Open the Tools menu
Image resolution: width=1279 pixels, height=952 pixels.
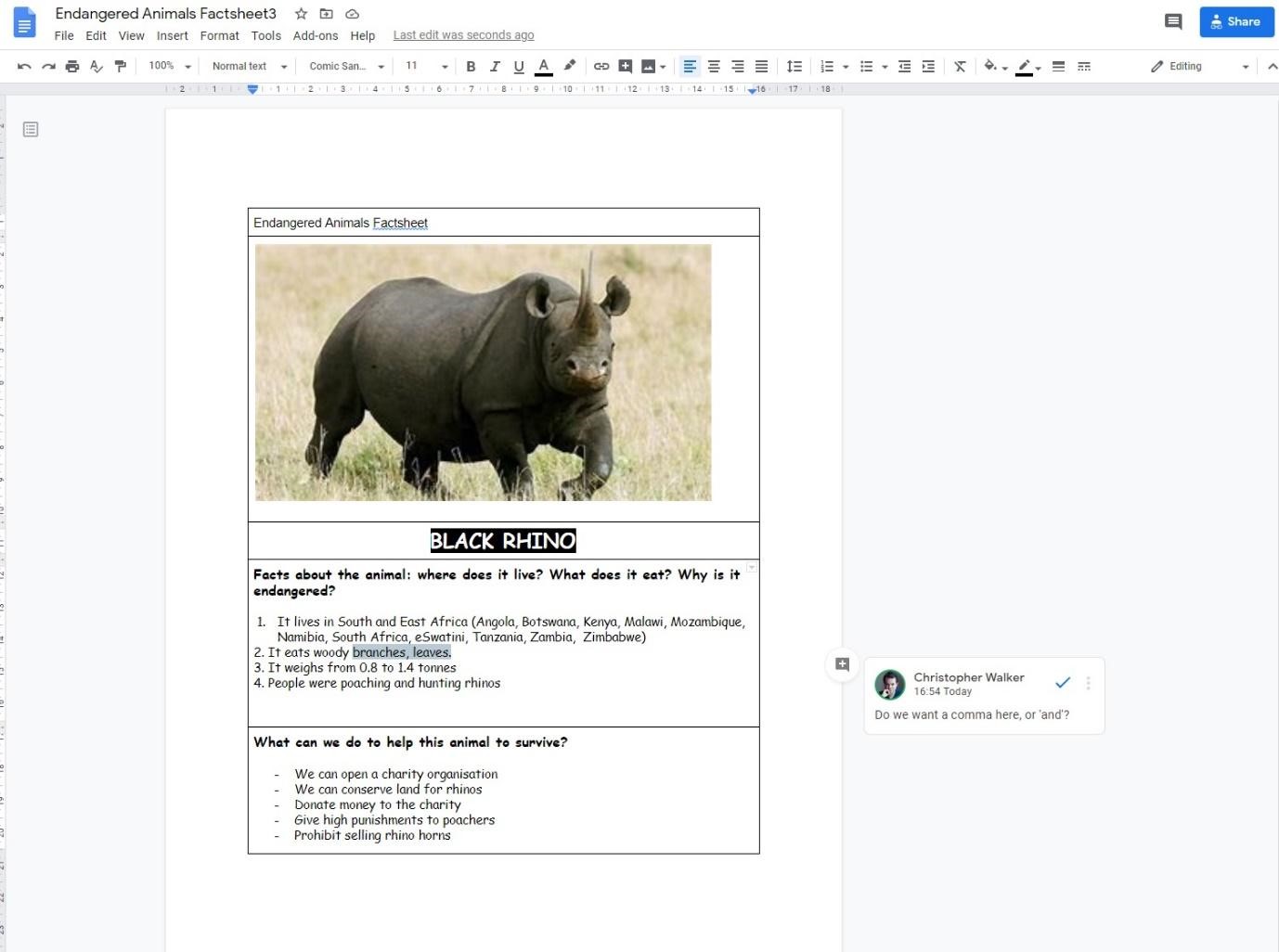[x=265, y=35]
